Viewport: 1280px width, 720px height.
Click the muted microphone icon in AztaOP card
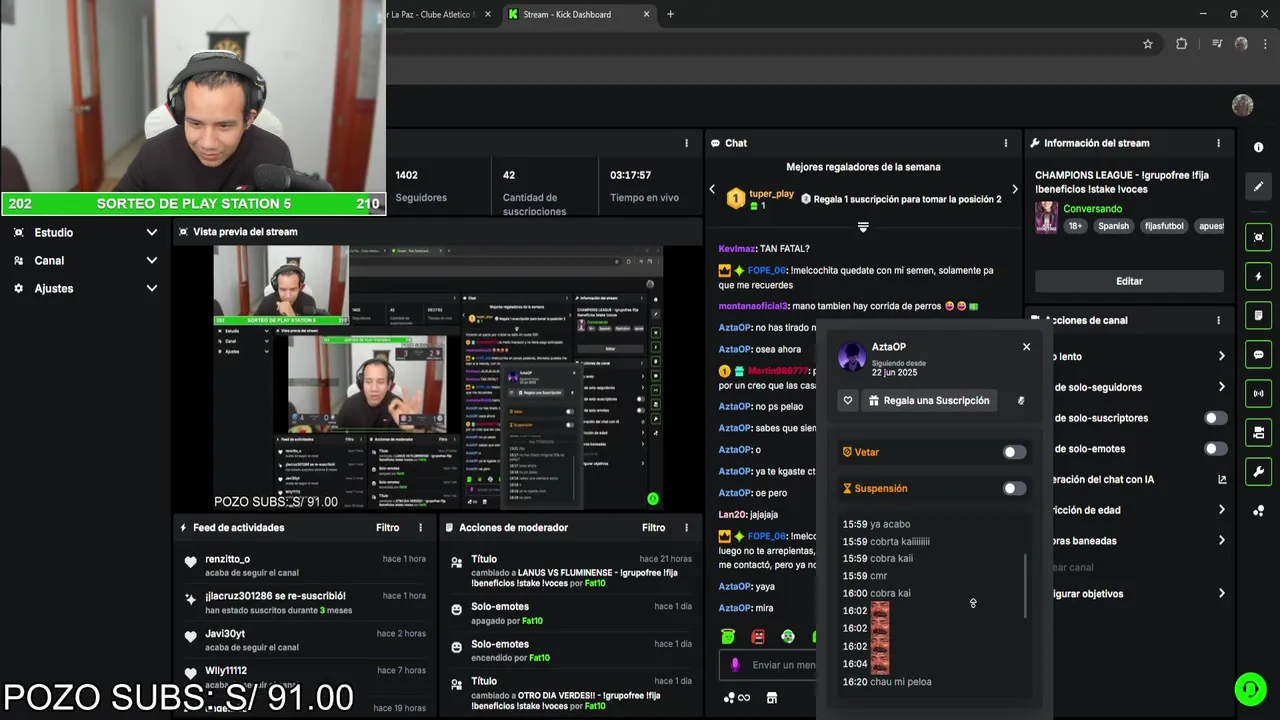click(x=1021, y=401)
